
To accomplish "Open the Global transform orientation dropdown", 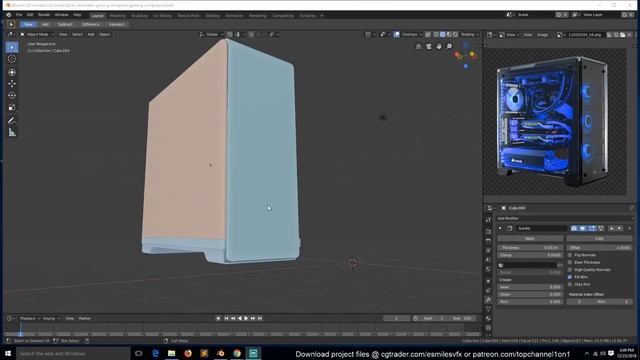I will 211,35.
